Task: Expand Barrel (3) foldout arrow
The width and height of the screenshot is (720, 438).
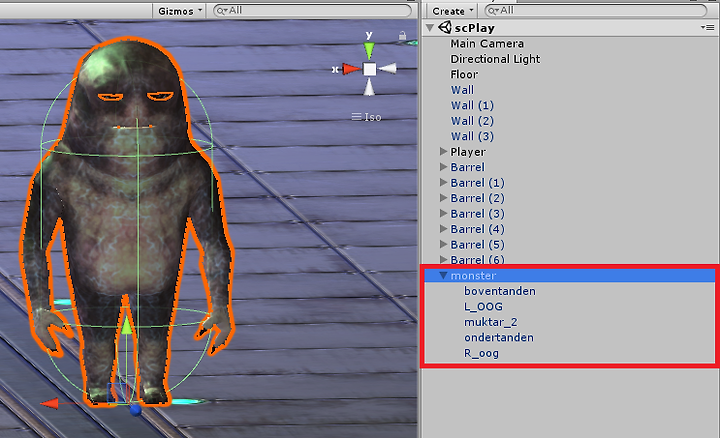Action: 443,213
